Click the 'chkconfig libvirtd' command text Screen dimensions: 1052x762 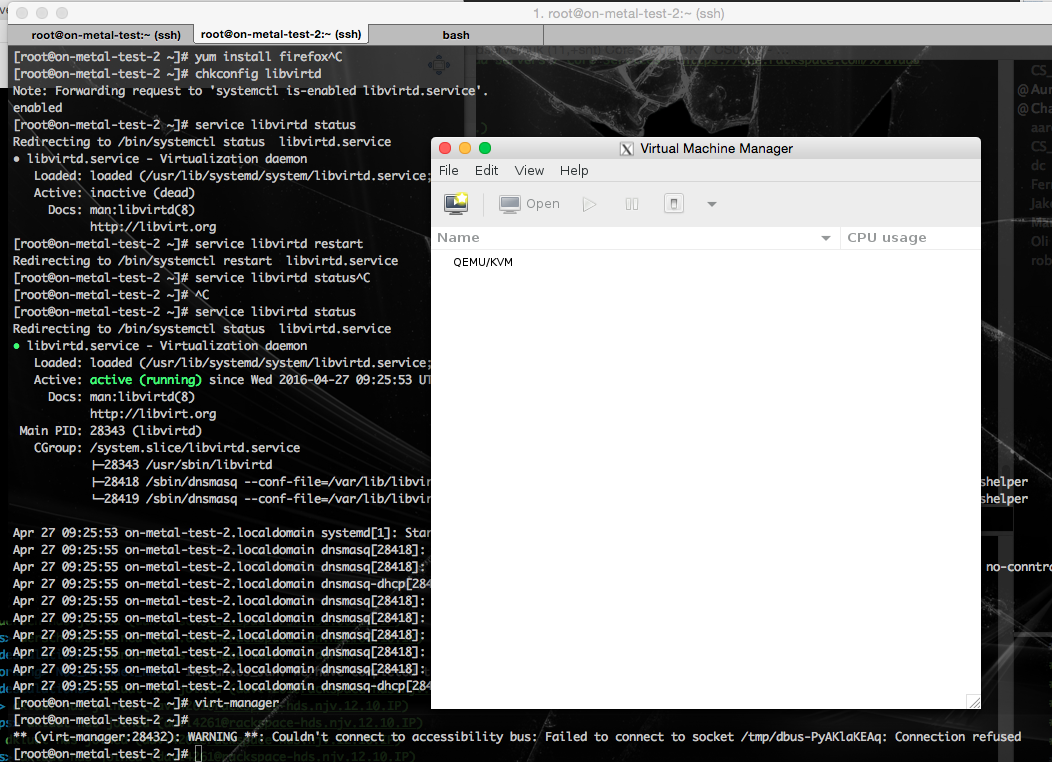coord(258,74)
